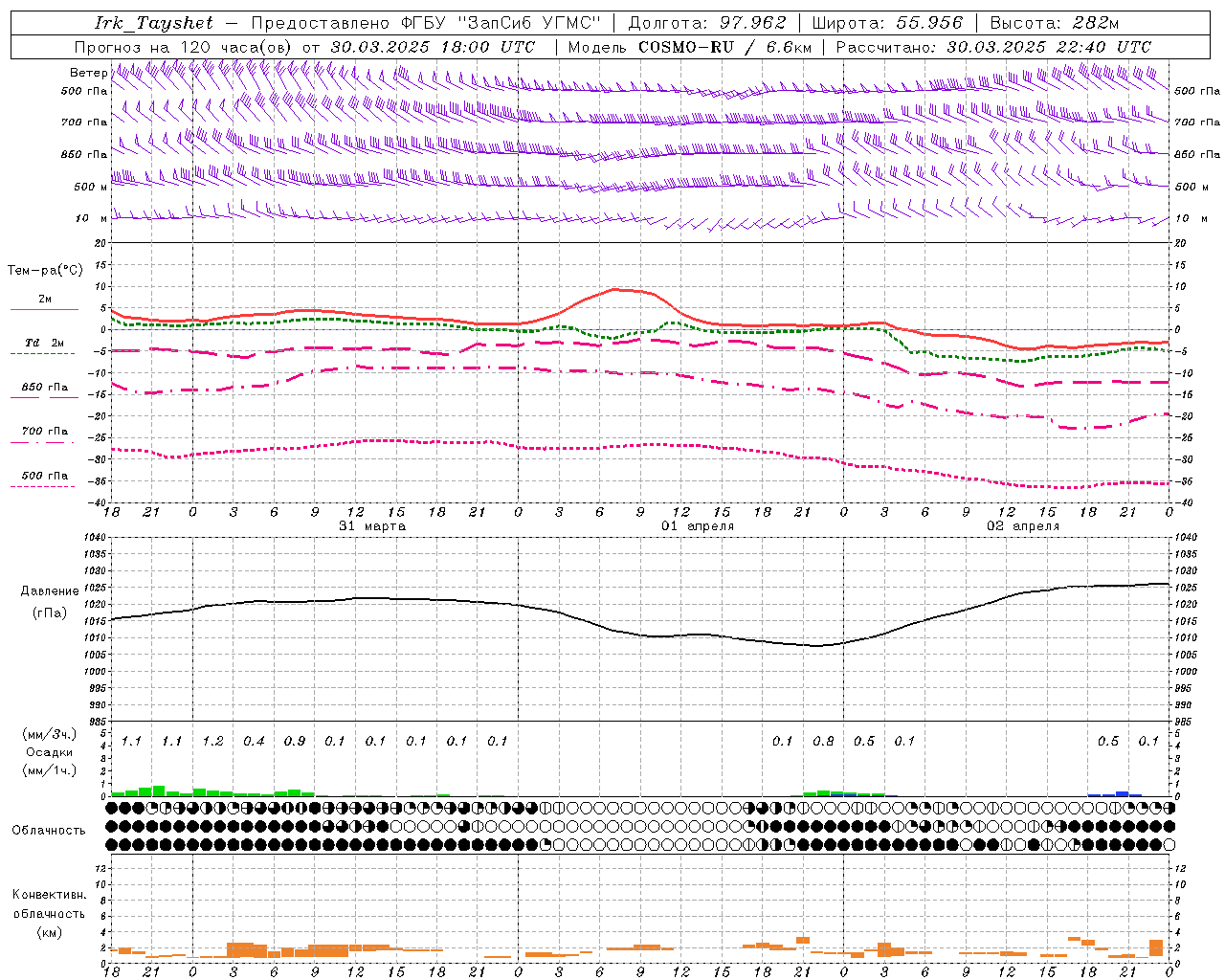Click the 0.9 precipitation value
The image size is (1225, 980).
point(295,741)
